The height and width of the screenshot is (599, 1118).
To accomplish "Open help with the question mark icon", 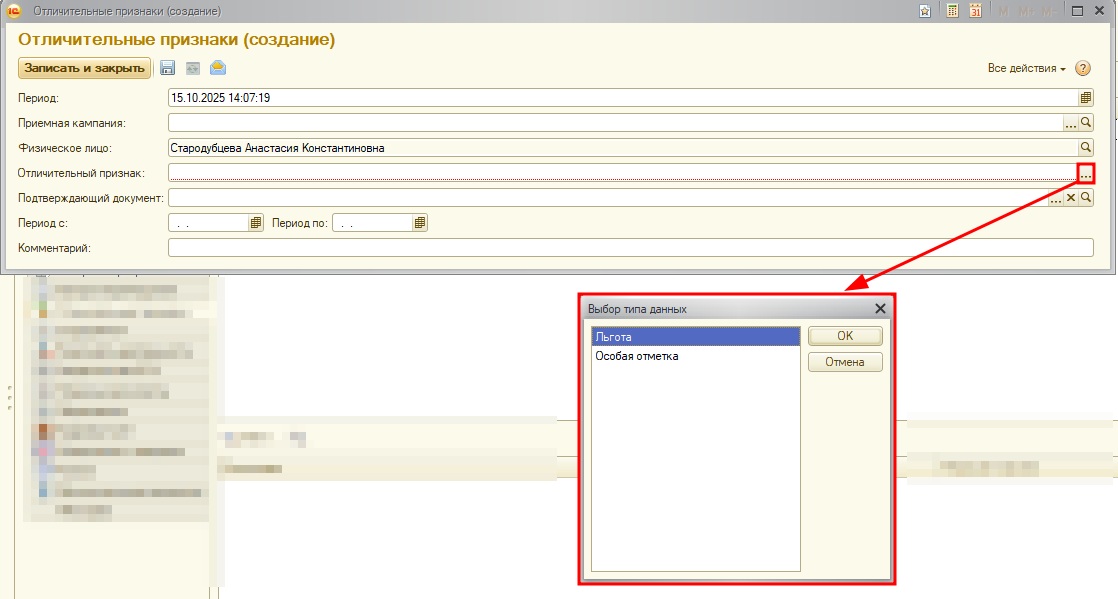I will [1082, 68].
